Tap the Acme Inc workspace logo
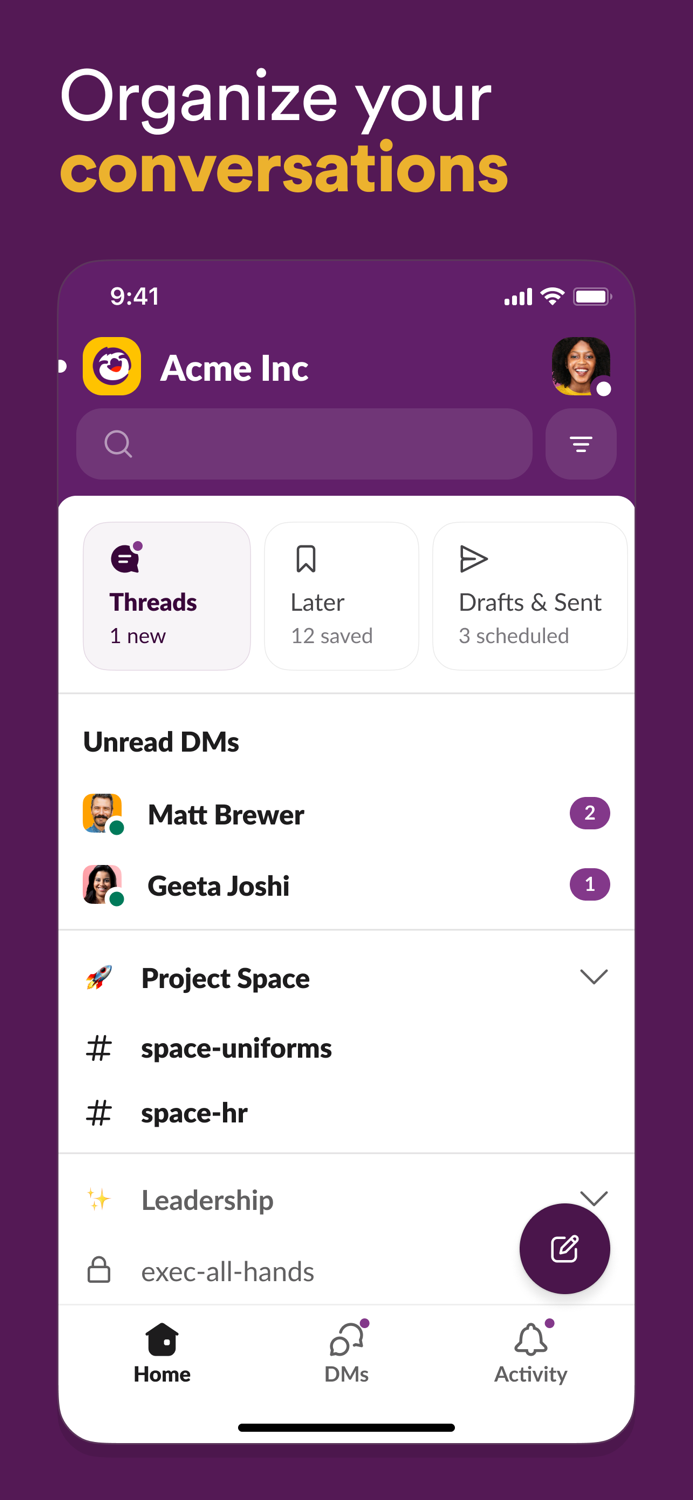The image size is (693, 1500). (112, 367)
